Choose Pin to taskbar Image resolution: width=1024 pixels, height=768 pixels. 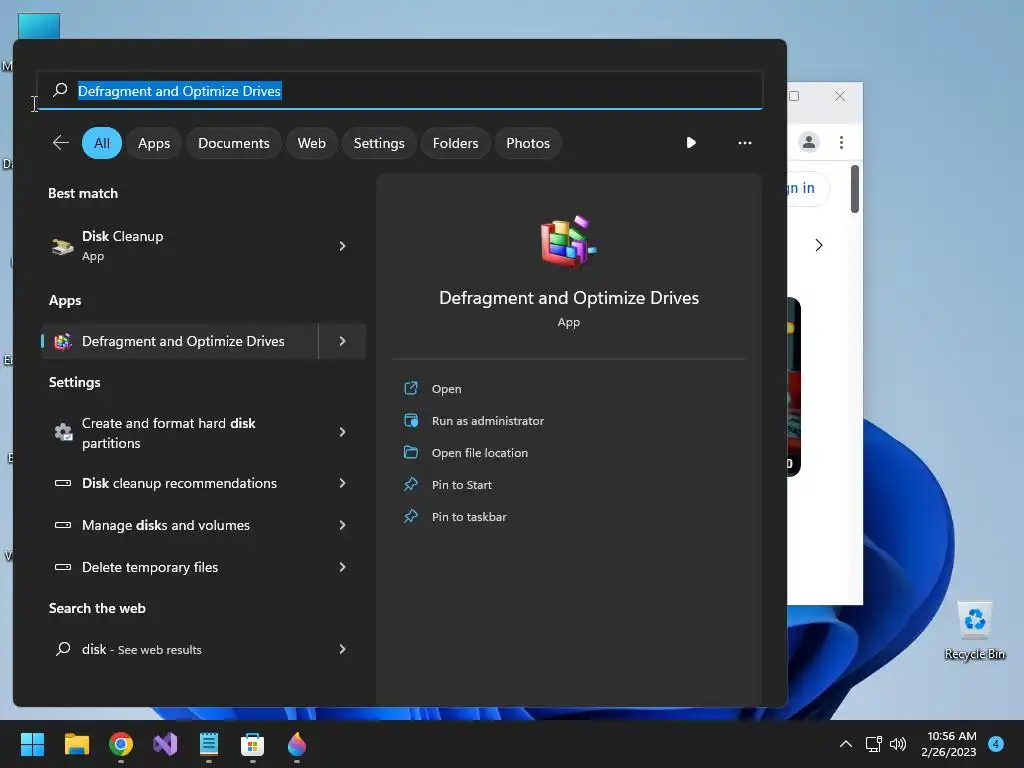[x=469, y=517]
